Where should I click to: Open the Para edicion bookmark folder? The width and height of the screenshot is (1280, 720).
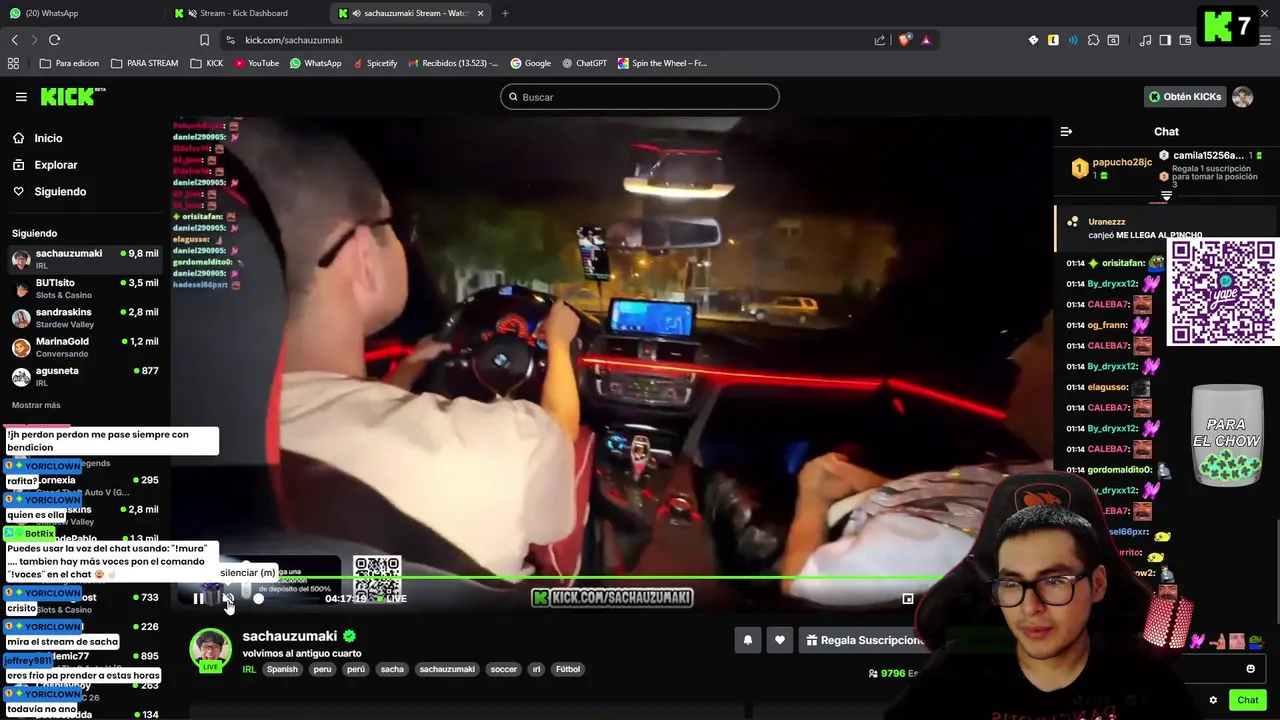pos(69,63)
